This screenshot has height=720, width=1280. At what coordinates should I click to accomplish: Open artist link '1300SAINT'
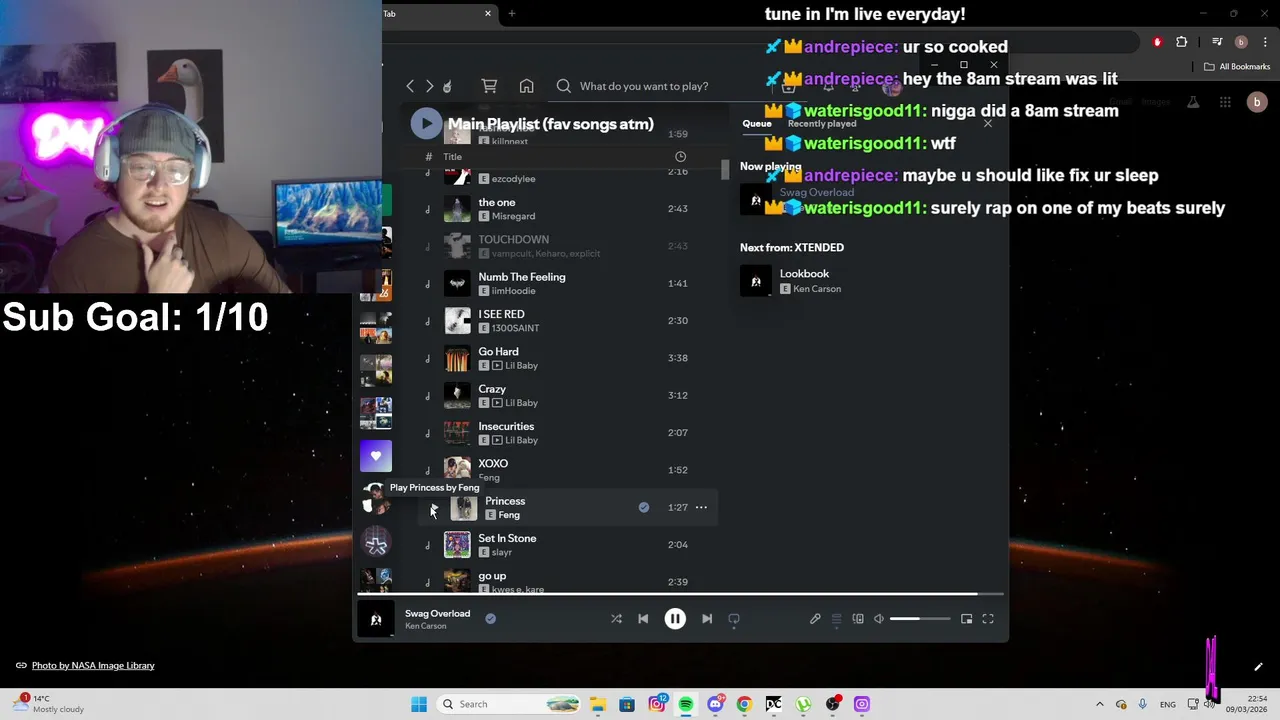coord(515,328)
